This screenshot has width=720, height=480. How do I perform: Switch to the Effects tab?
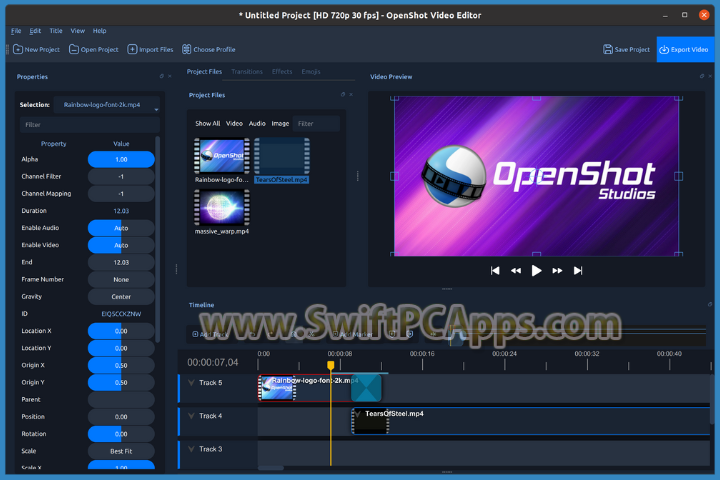pos(282,72)
